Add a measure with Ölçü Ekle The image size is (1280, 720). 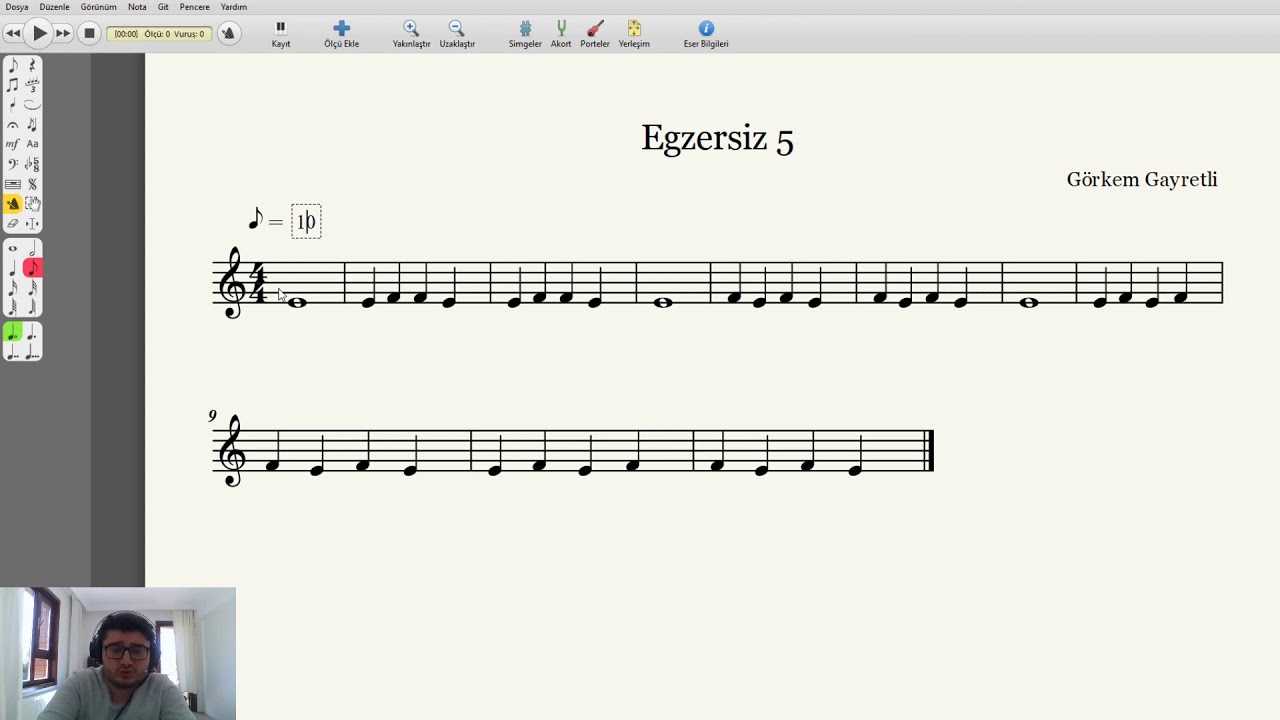[341, 34]
